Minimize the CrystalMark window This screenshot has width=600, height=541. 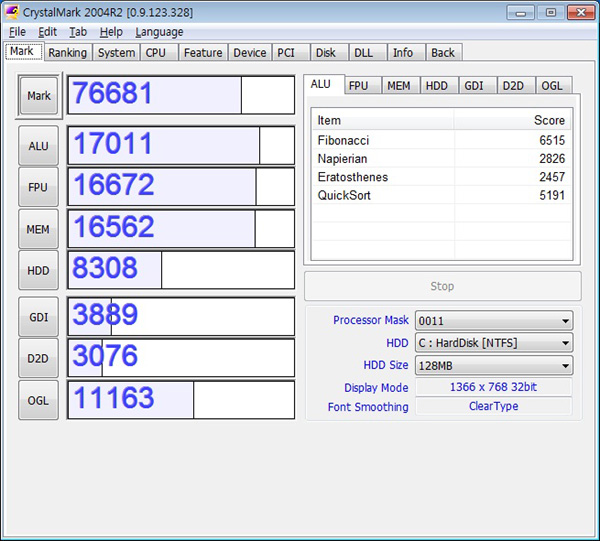pyautogui.click(x=520, y=13)
